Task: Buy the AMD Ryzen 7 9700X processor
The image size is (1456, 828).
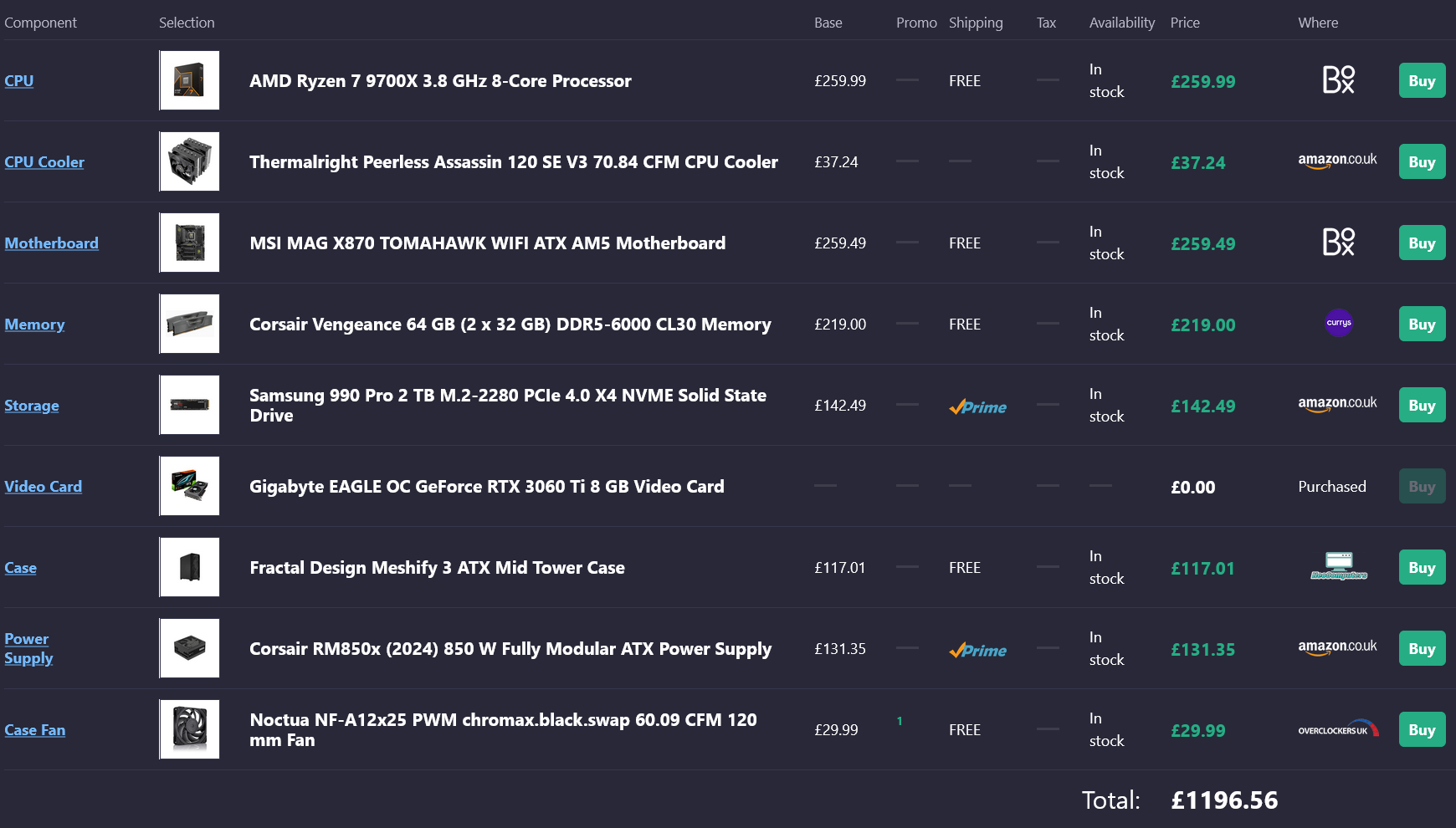Action: pos(1422,81)
